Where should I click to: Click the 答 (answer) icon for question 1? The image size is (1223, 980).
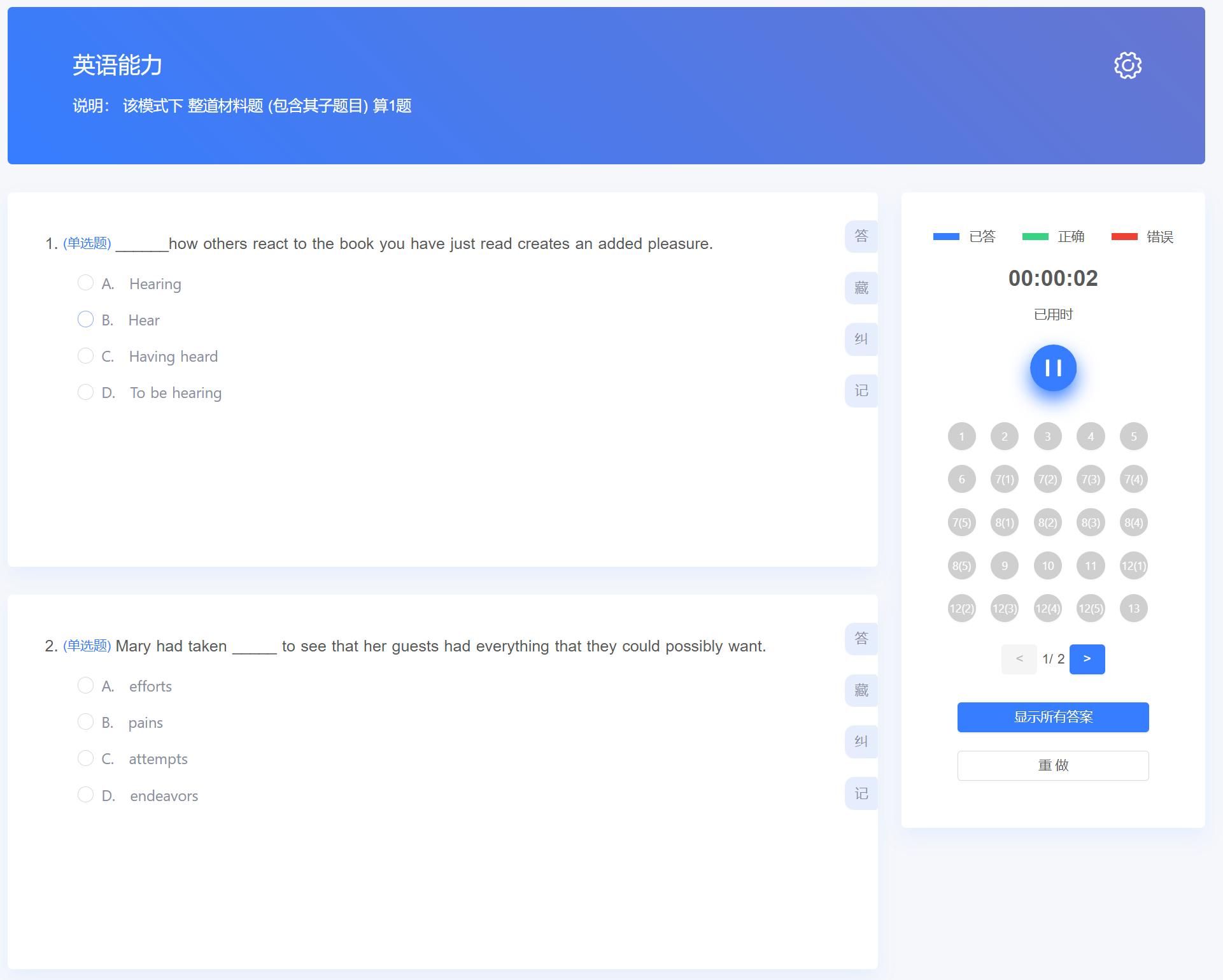tap(860, 235)
